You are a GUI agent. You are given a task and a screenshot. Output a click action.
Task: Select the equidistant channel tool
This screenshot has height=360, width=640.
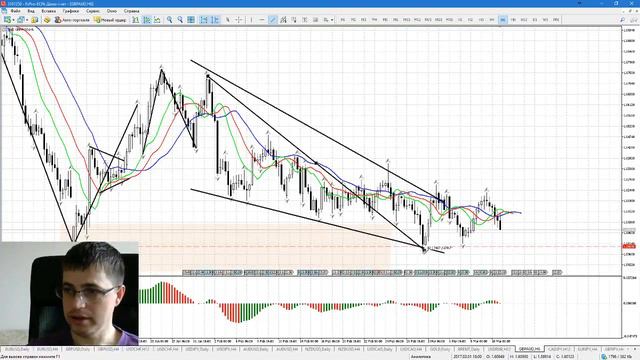point(283,20)
